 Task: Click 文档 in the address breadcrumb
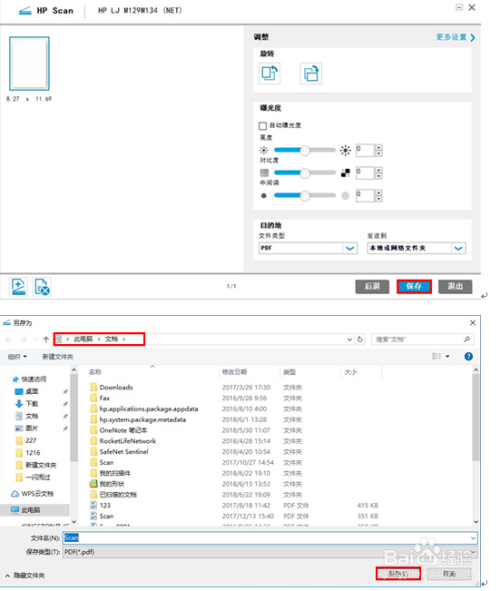[x=112, y=339]
